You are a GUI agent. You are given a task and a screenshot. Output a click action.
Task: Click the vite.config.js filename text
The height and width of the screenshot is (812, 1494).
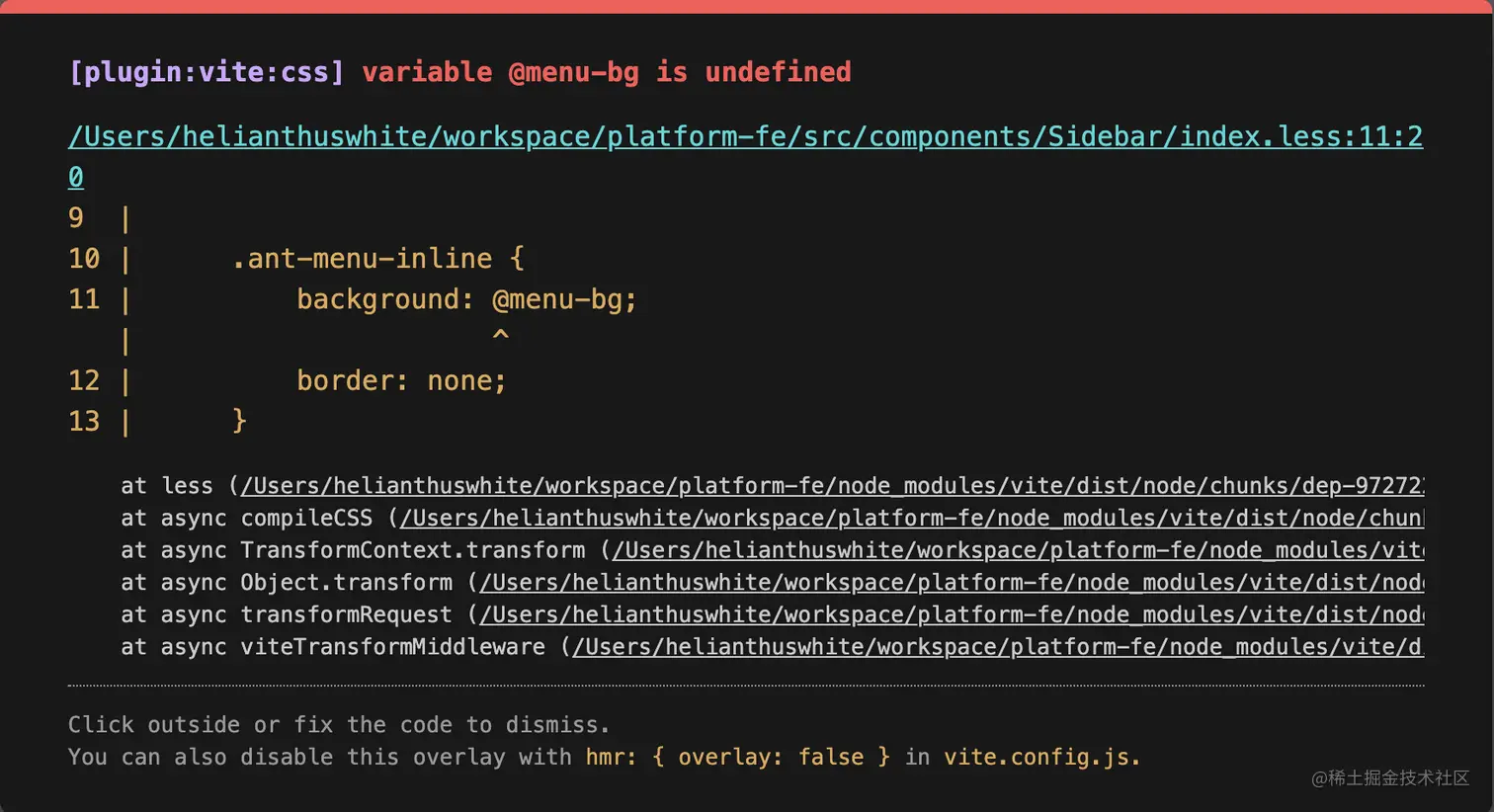tap(1041, 758)
